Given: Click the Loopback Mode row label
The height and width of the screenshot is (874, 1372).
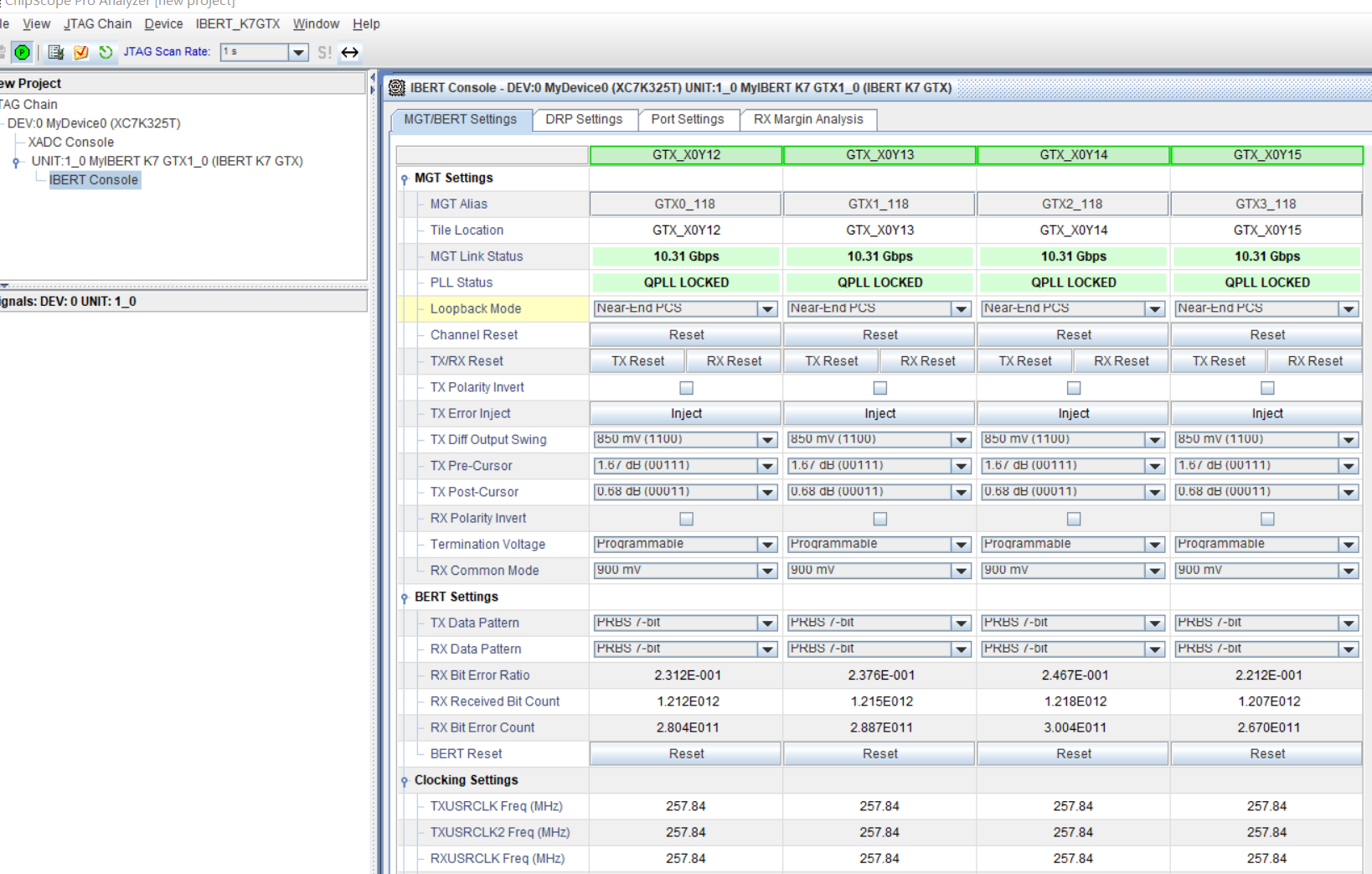Looking at the screenshot, I should (476, 309).
